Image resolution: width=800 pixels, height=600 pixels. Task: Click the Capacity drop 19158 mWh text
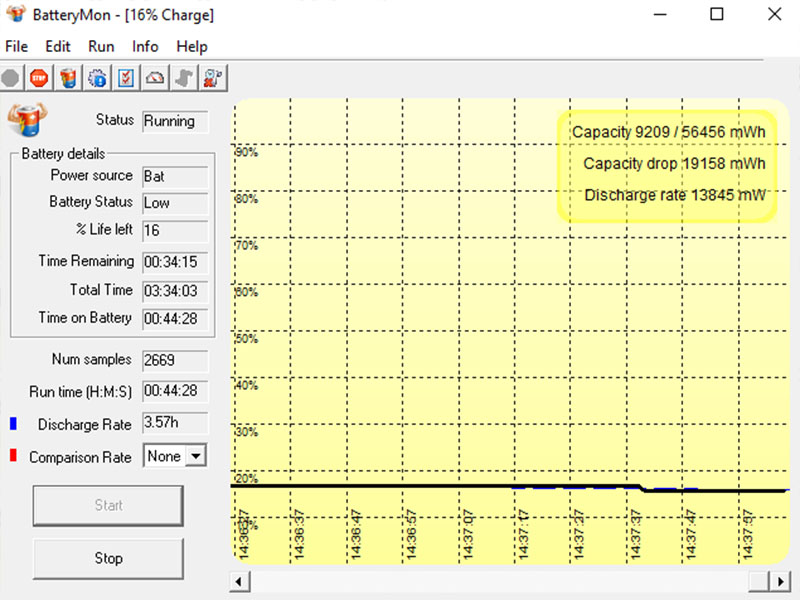tap(674, 164)
